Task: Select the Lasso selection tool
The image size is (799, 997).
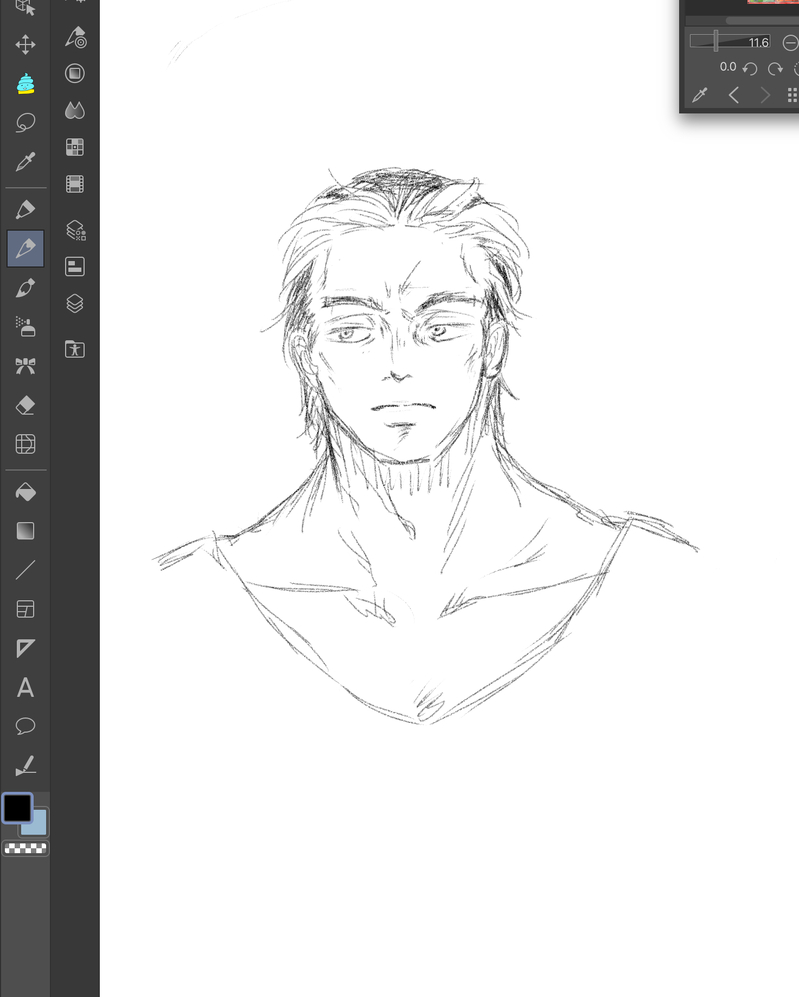Action: [x=25, y=123]
